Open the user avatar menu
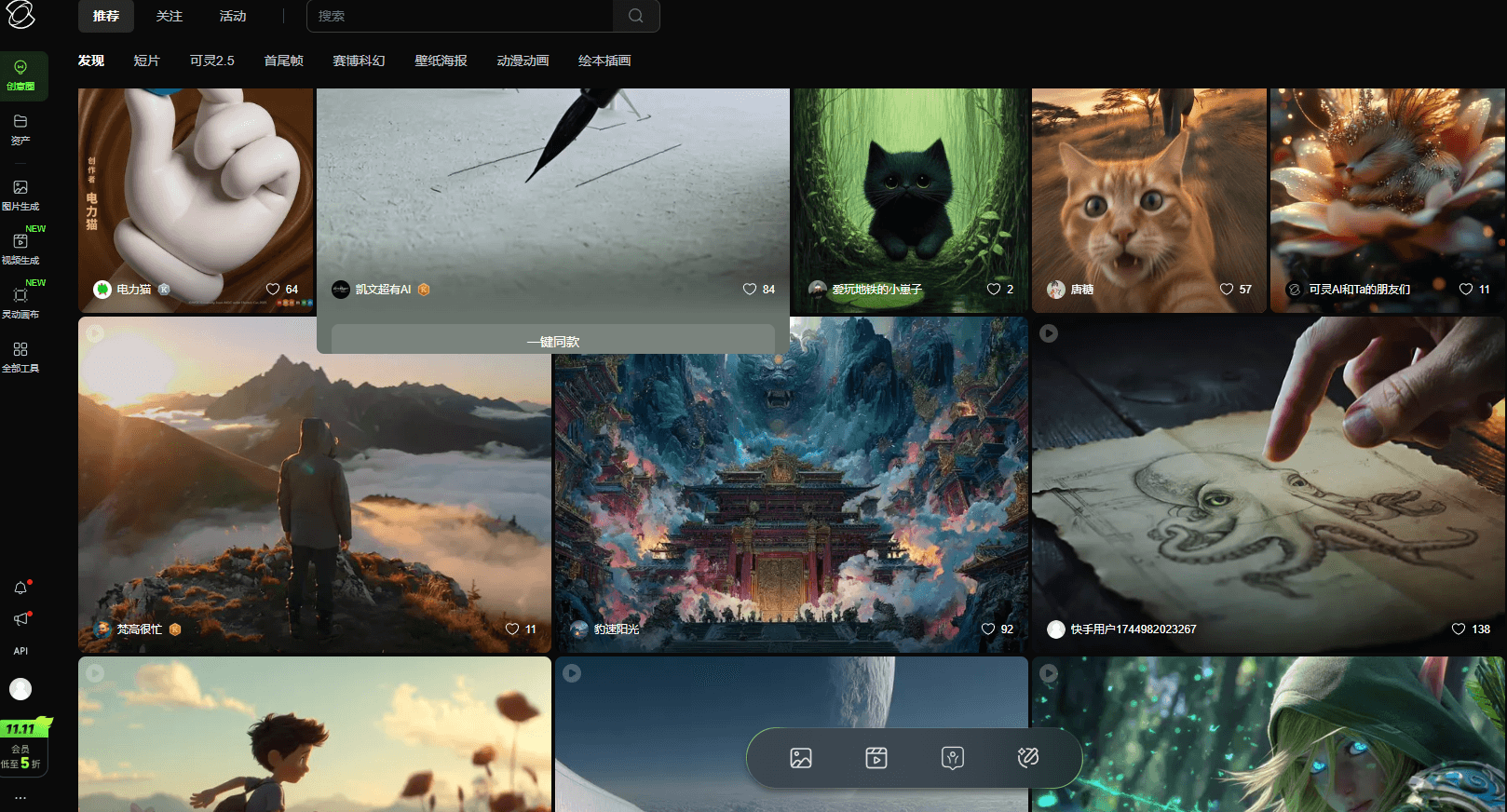The width and height of the screenshot is (1507, 812). point(20,689)
